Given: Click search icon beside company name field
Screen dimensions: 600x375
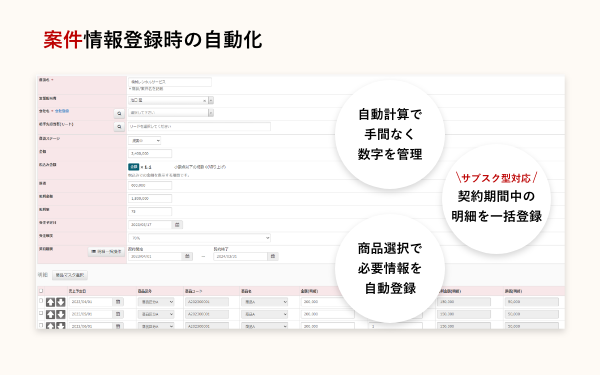Looking at the screenshot, I should click(119, 114).
